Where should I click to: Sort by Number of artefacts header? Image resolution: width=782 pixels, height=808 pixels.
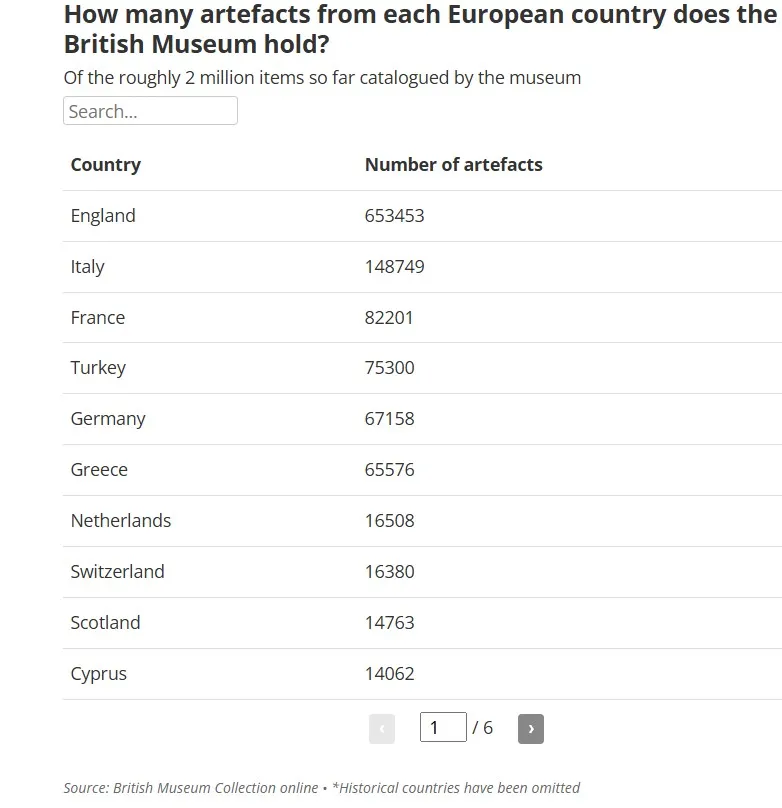tap(453, 164)
